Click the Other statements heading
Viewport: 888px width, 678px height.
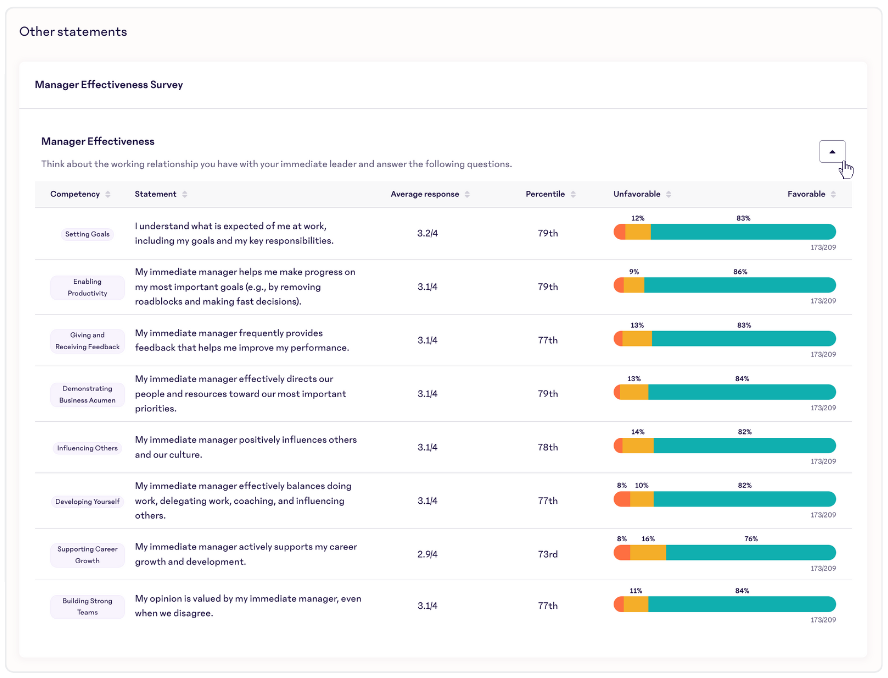tap(73, 32)
